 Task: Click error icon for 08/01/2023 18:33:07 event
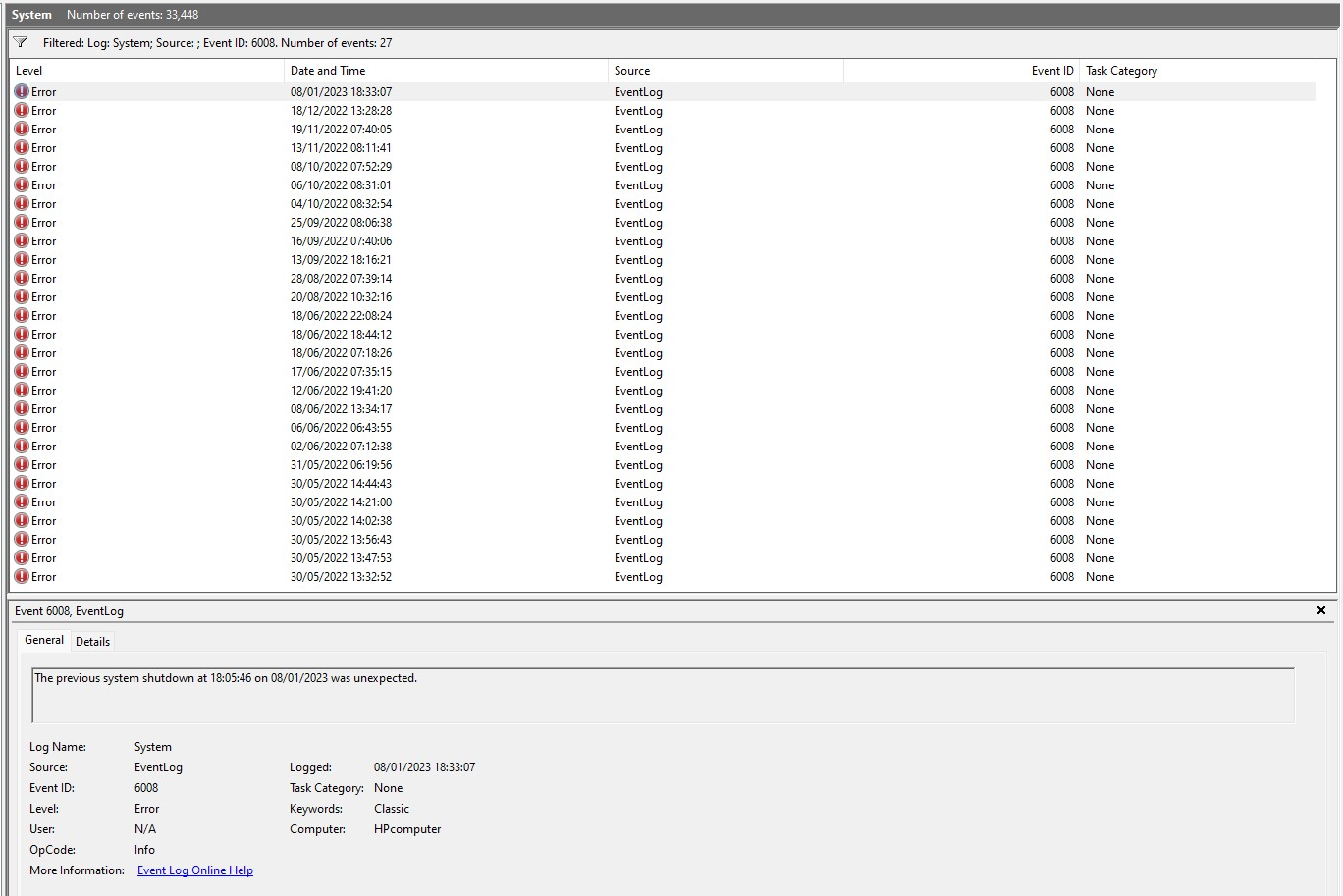coord(22,91)
